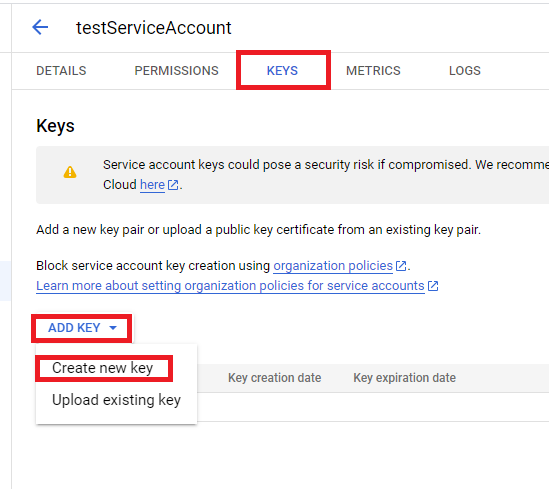
Task: Open the DETAILS tab
Action: 61,71
